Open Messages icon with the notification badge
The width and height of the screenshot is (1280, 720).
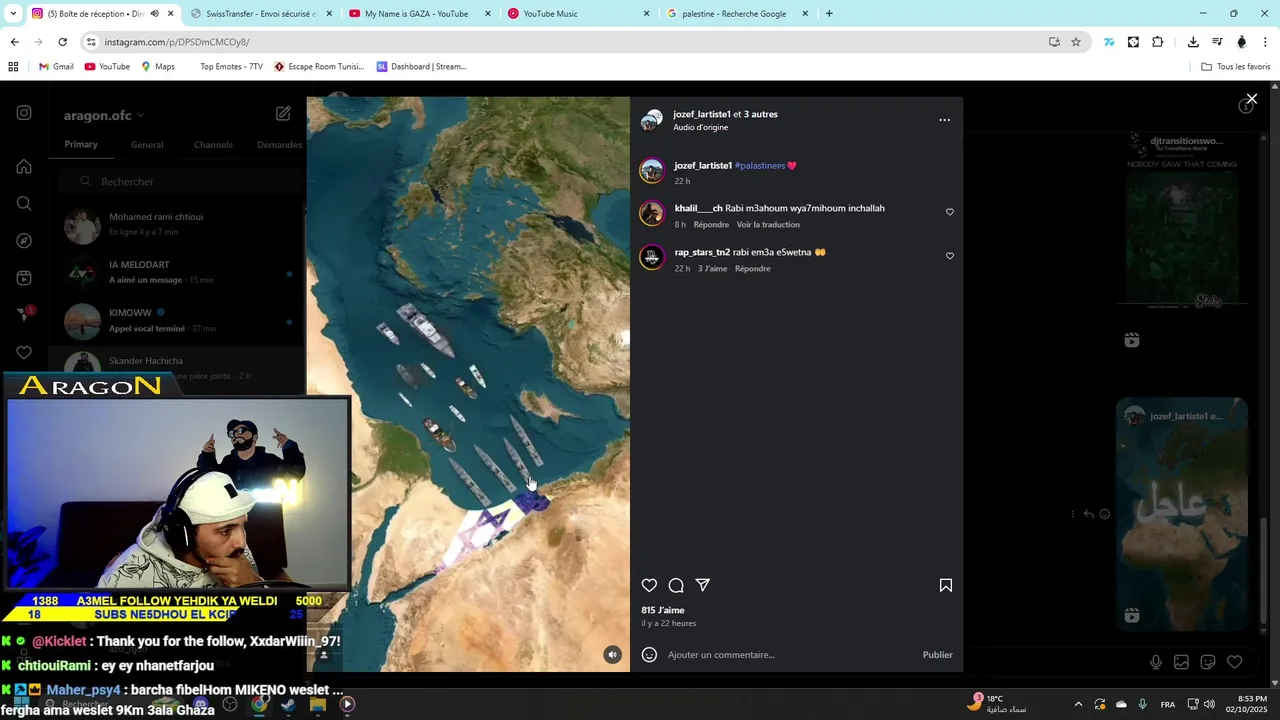(25, 314)
